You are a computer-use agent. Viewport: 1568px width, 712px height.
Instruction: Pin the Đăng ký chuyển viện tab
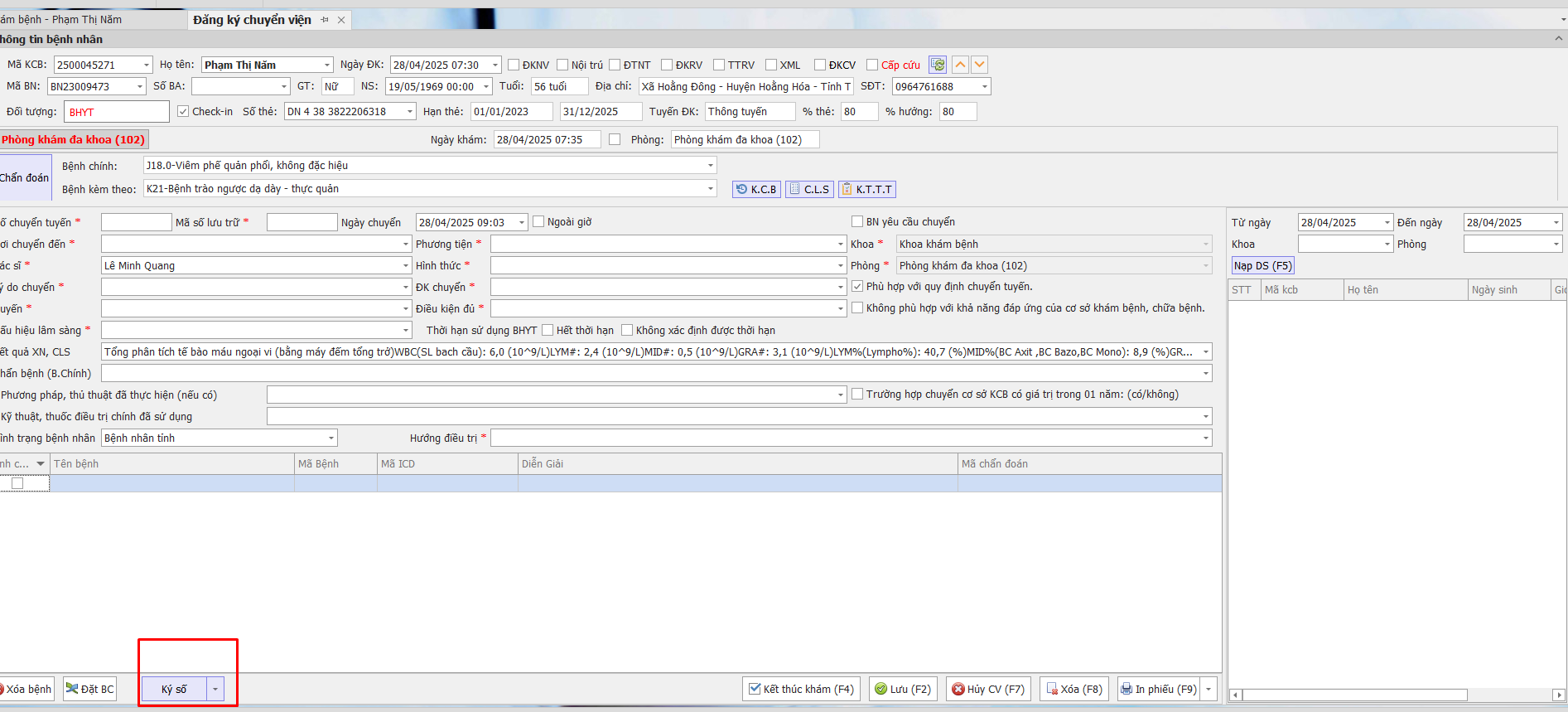(x=325, y=20)
